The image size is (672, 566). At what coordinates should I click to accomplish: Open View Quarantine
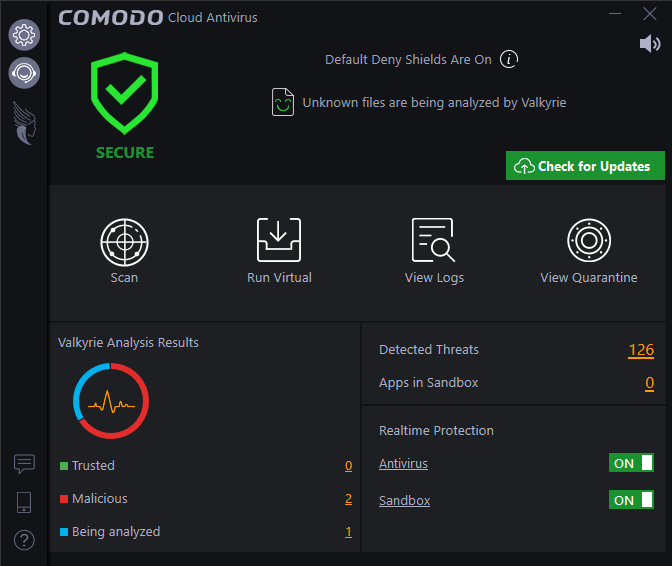tap(589, 240)
